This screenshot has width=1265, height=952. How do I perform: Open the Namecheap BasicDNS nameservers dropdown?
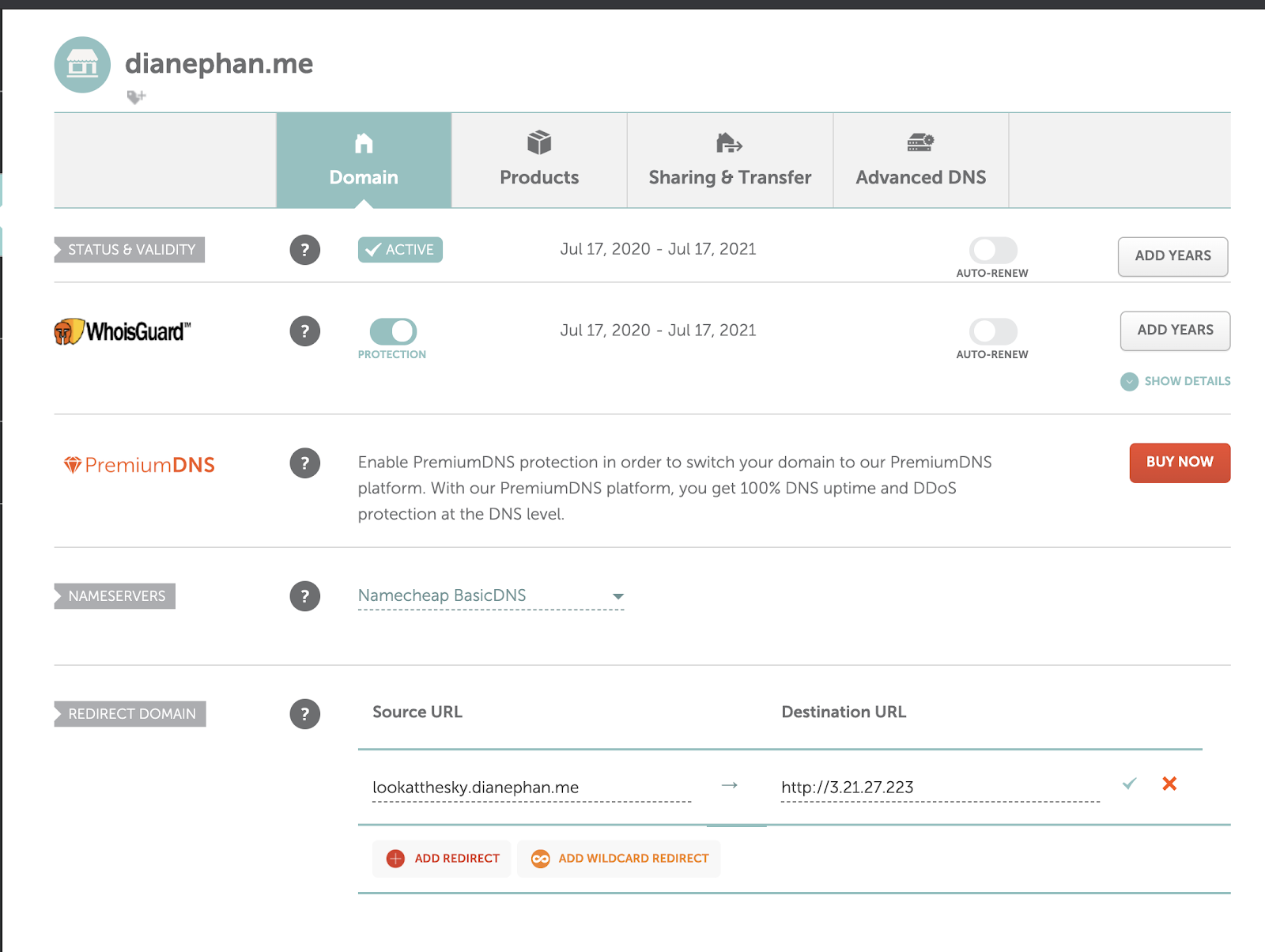tap(491, 596)
